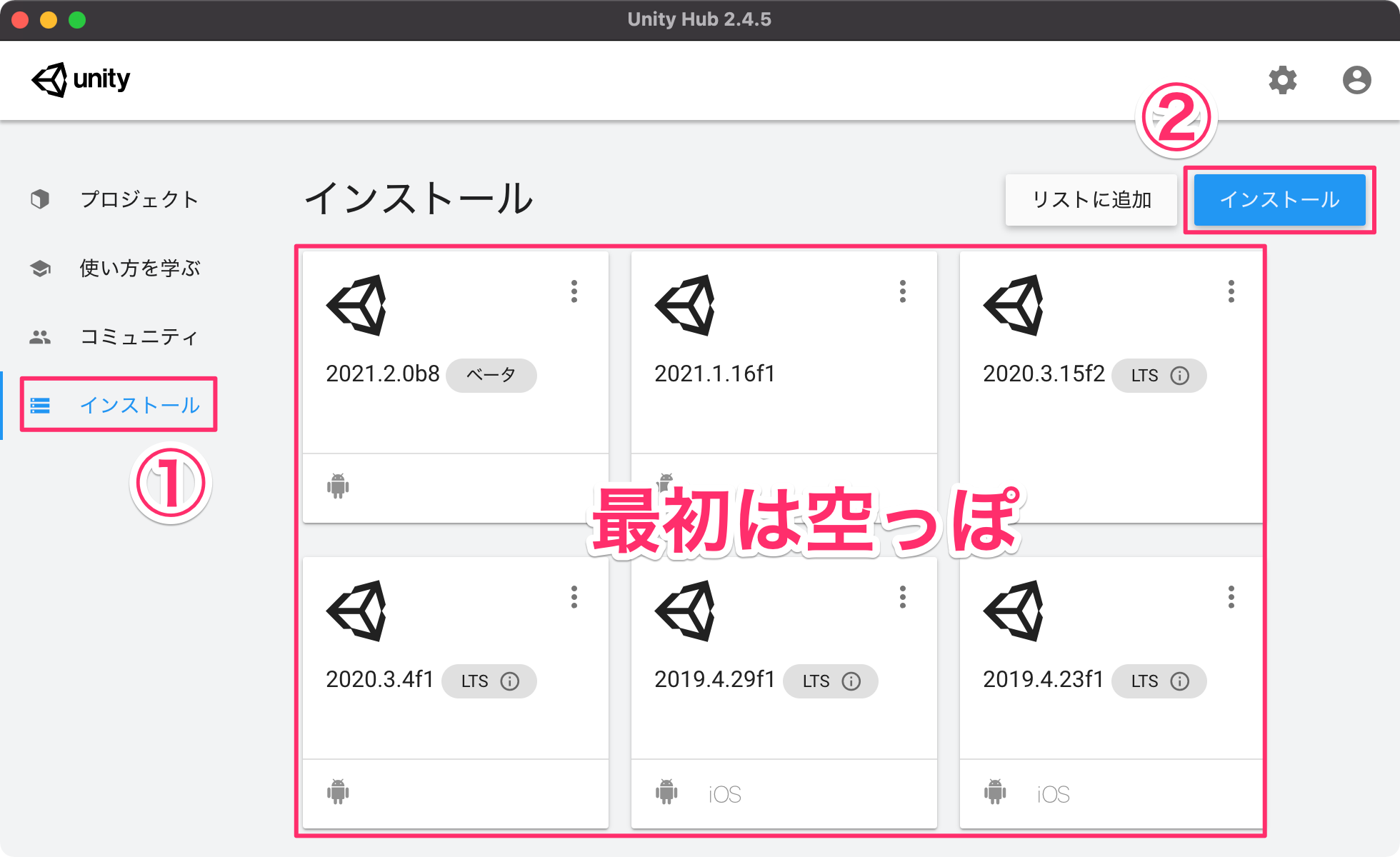Open the options menu for 2019.4.23f1

point(1231,597)
